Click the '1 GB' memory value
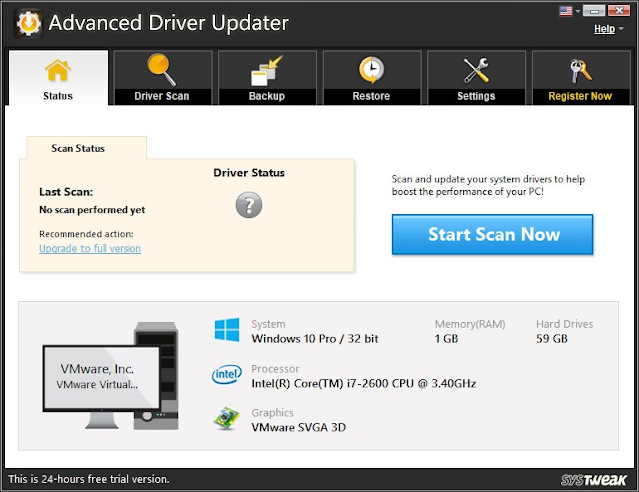Viewport: 639px width, 492px height. coord(446,339)
